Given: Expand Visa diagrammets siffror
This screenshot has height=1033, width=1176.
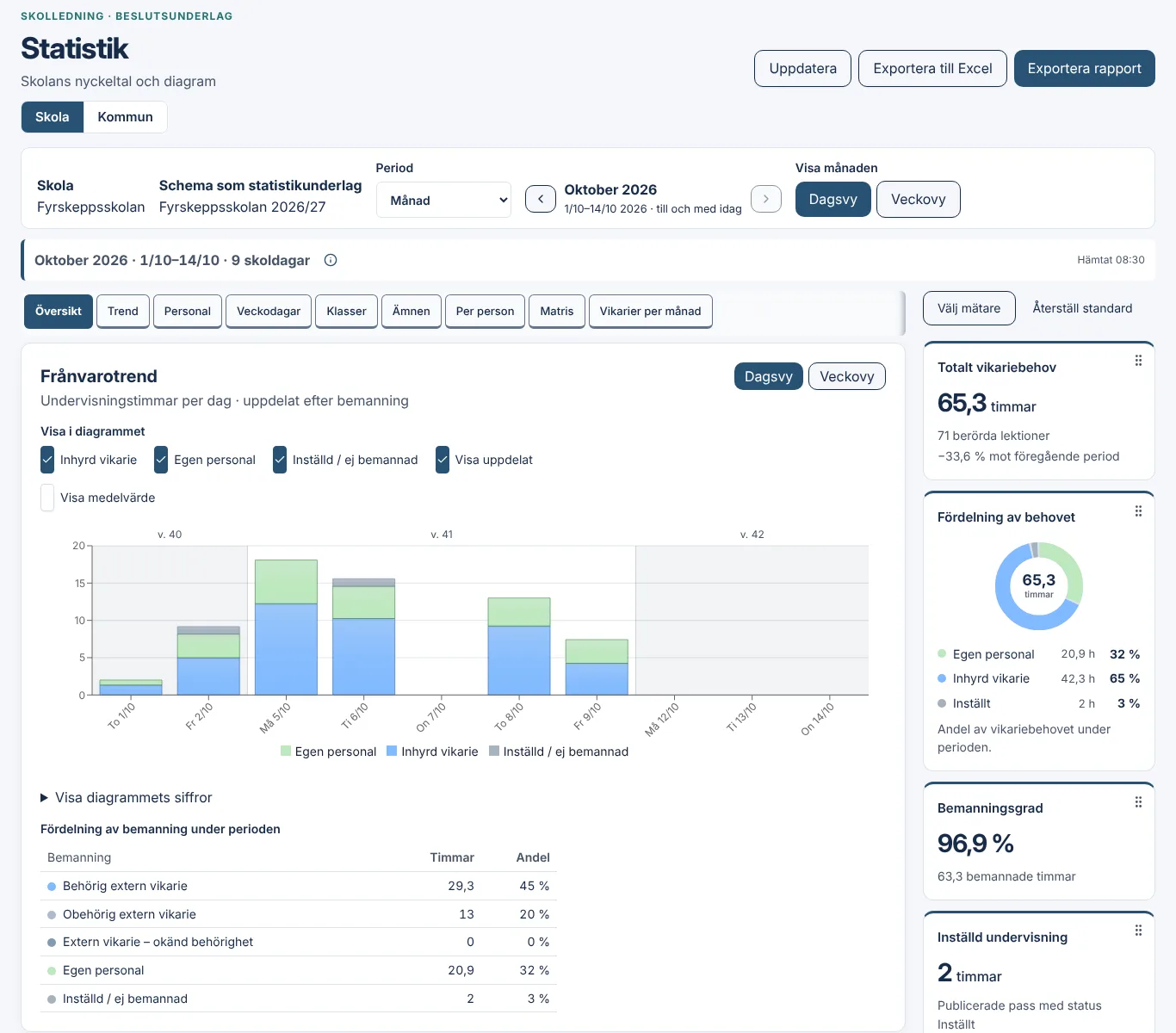Looking at the screenshot, I should point(126,798).
